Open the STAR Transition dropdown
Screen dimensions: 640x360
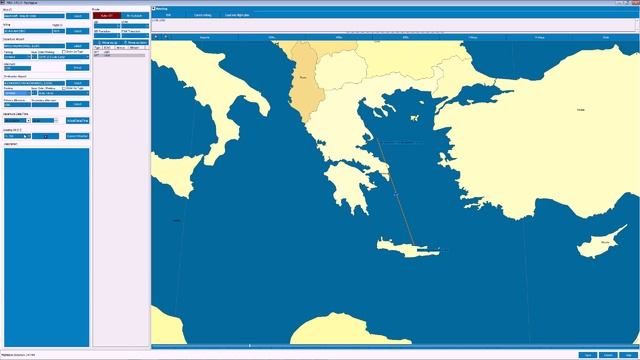135,35
